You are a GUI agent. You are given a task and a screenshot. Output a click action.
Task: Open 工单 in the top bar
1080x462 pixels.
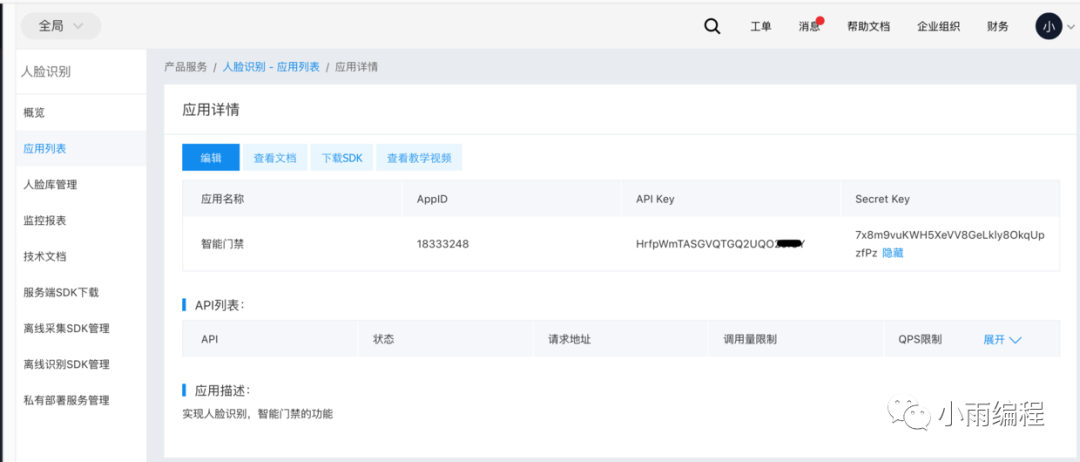(x=760, y=26)
